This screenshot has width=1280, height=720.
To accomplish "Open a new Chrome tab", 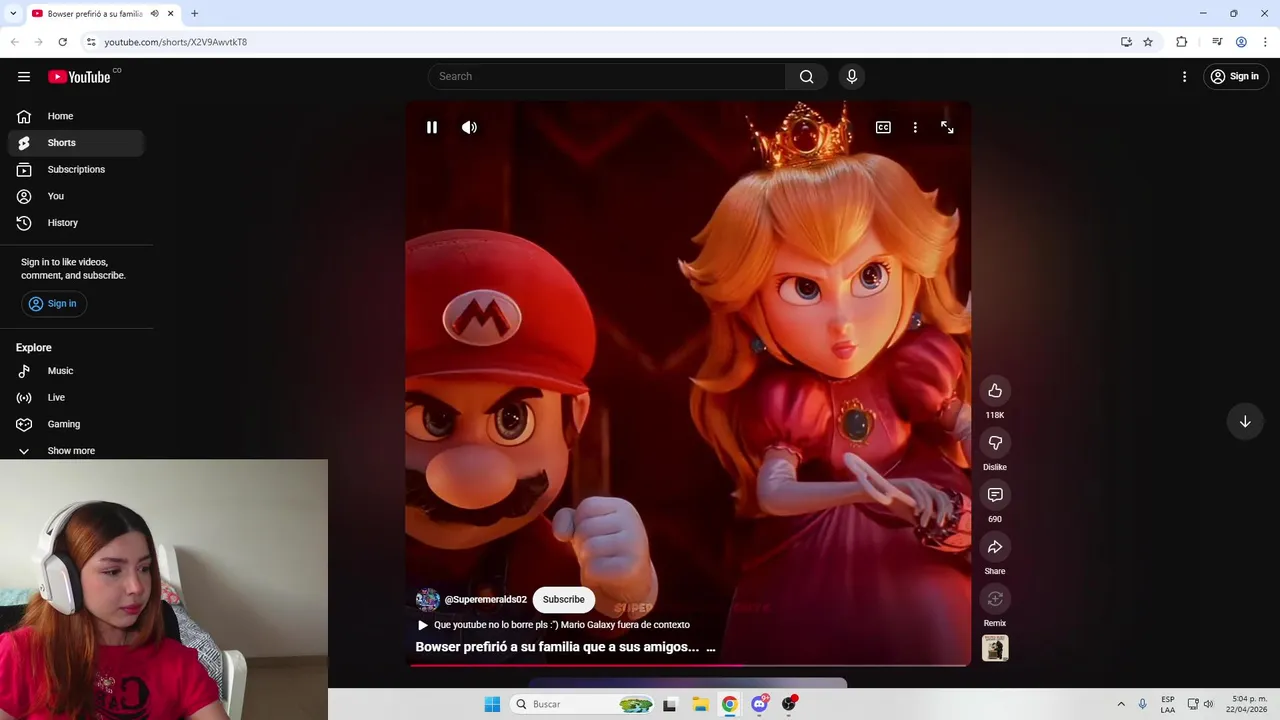I will coord(195,14).
